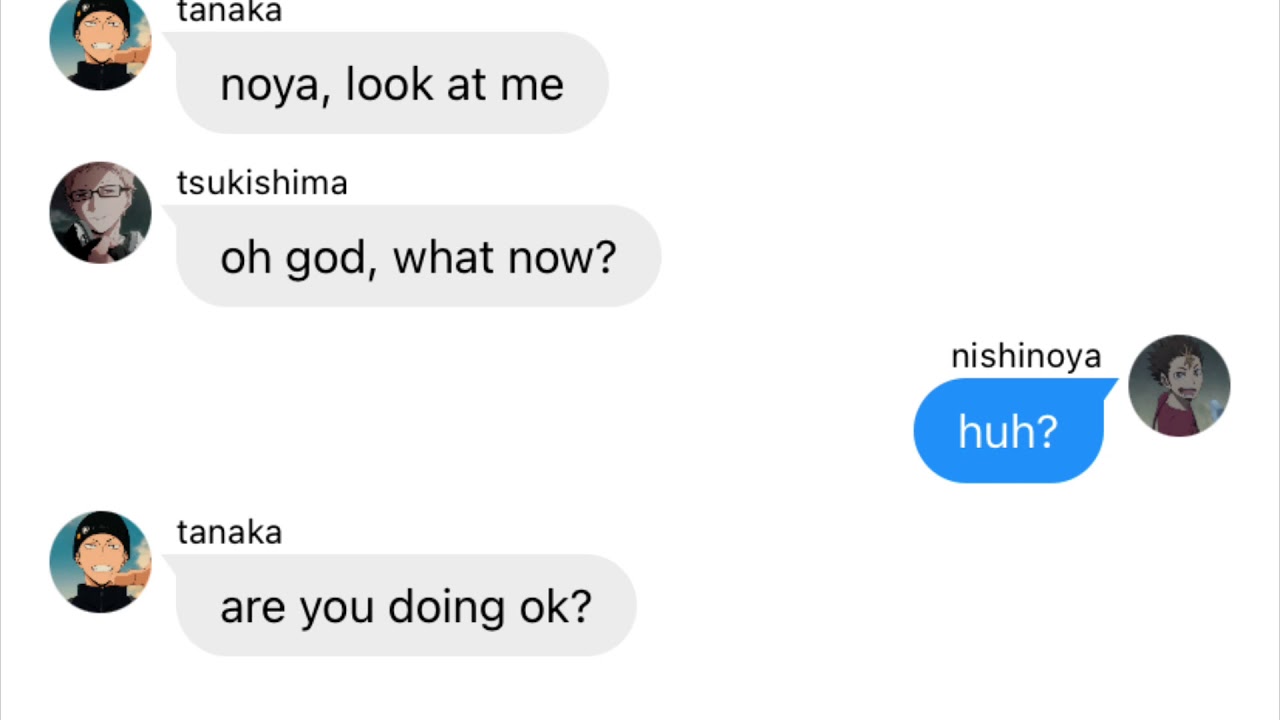Select the 'oh god, what now?' bubble
The width and height of the screenshot is (1280, 720).
pyautogui.click(x=418, y=258)
